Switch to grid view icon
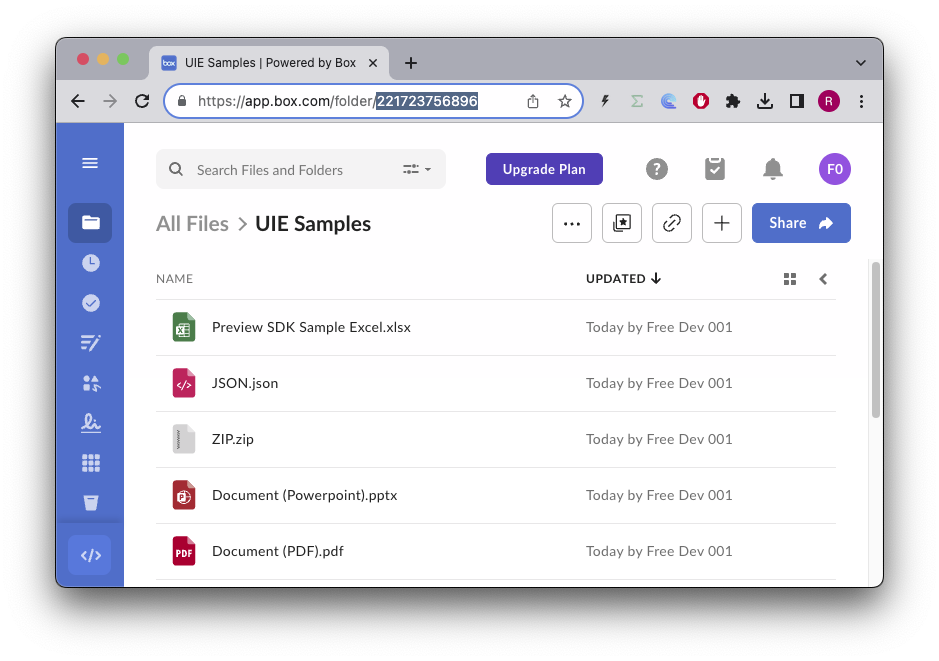 (x=790, y=279)
